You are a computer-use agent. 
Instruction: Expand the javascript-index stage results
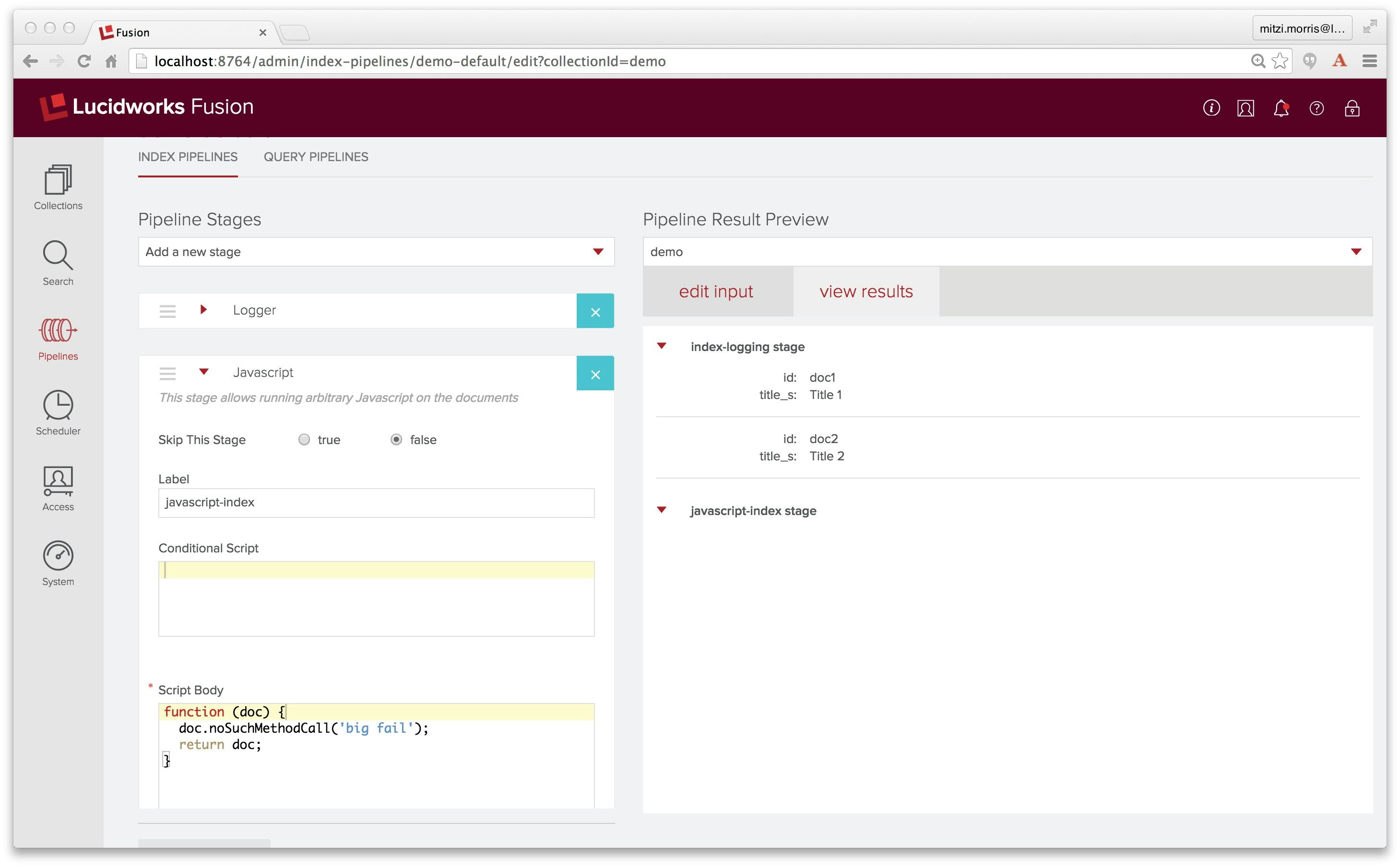[x=663, y=510]
